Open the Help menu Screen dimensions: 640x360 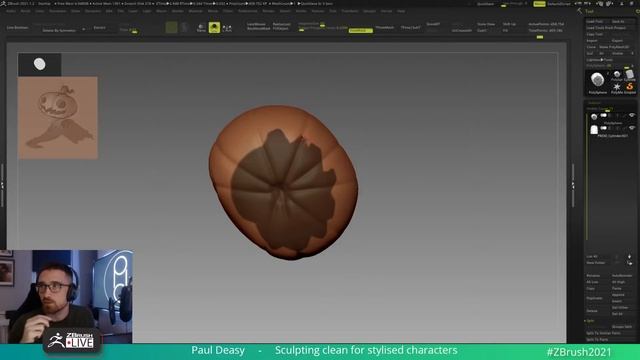point(401,11)
